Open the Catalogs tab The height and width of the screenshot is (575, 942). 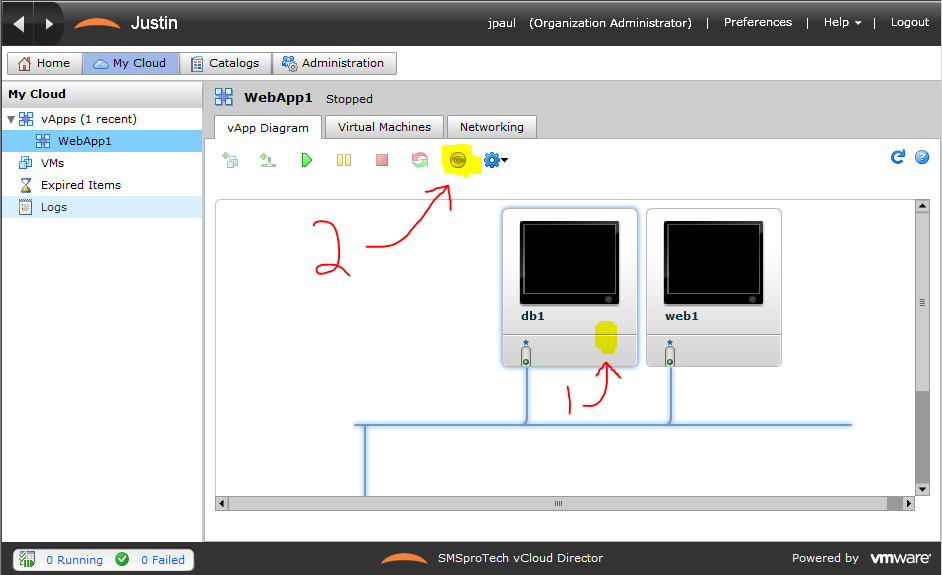(x=225, y=63)
